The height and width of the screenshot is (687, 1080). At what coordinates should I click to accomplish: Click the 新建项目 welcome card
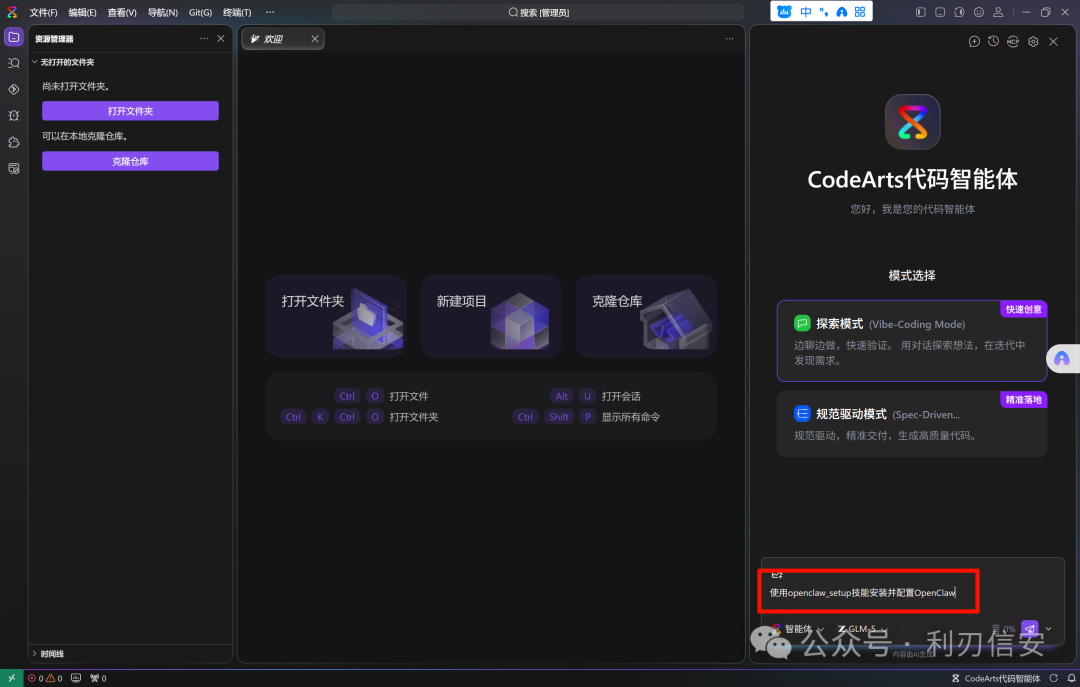pyautogui.click(x=491, y=316)
